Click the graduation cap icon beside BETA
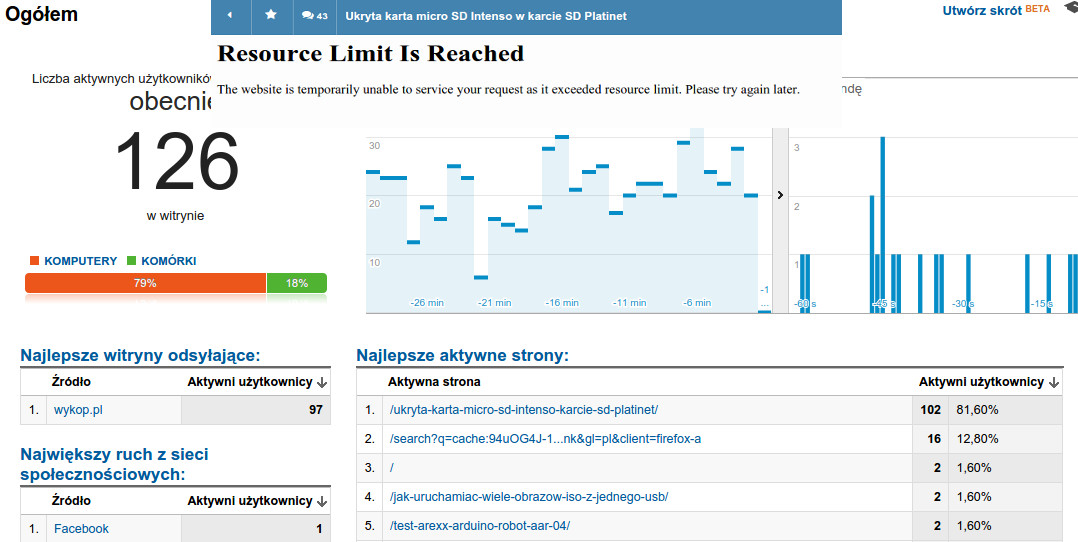 pyautogui.click(x=1070, y=8)
